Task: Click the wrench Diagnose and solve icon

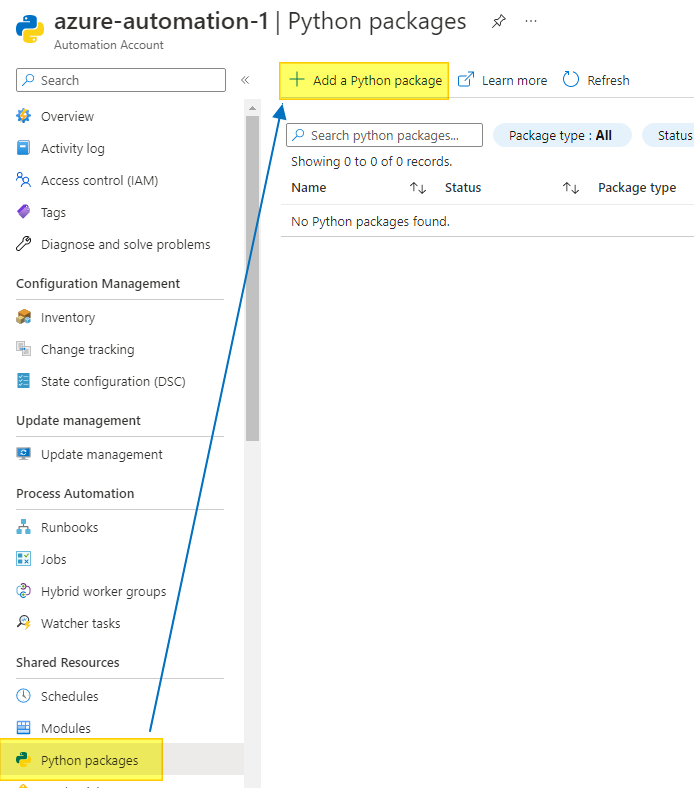Action: click(x=23, y=244)
